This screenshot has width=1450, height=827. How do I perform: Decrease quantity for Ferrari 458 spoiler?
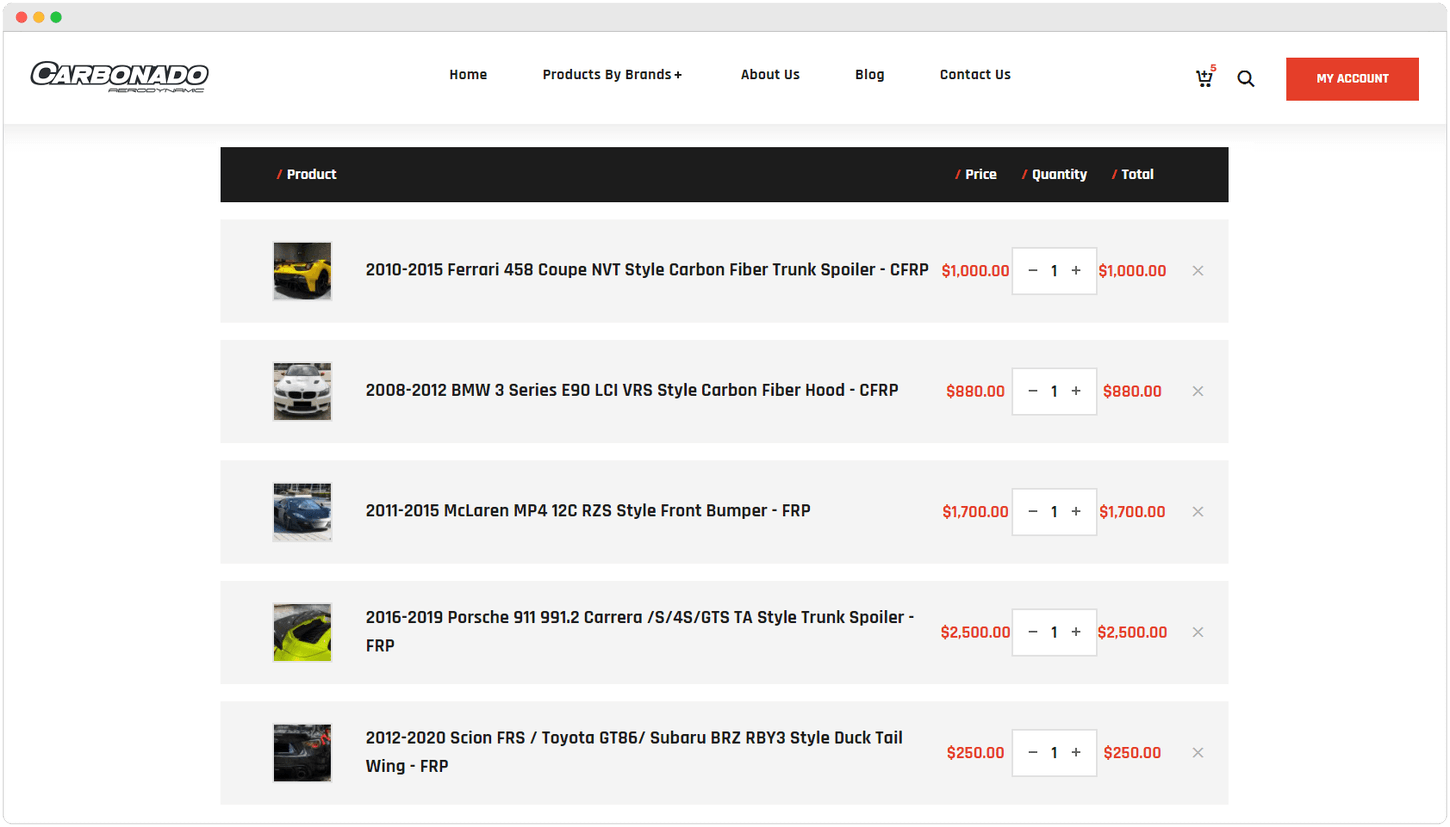pyautogui.click(x=1033, y=271)
